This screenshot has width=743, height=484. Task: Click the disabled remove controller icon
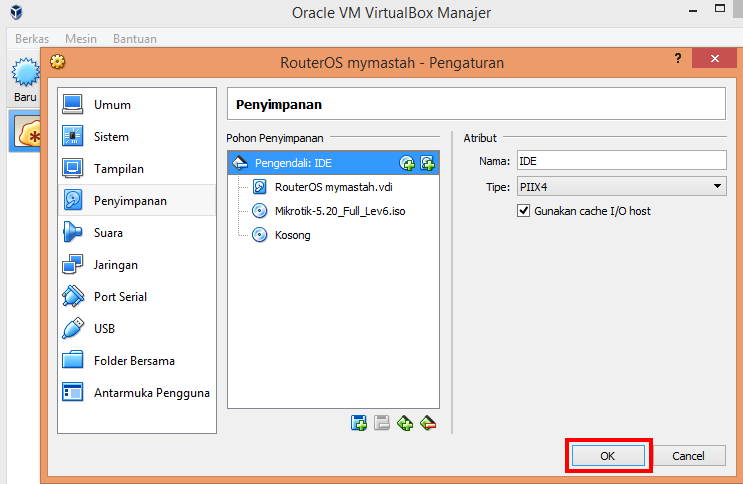381,422
